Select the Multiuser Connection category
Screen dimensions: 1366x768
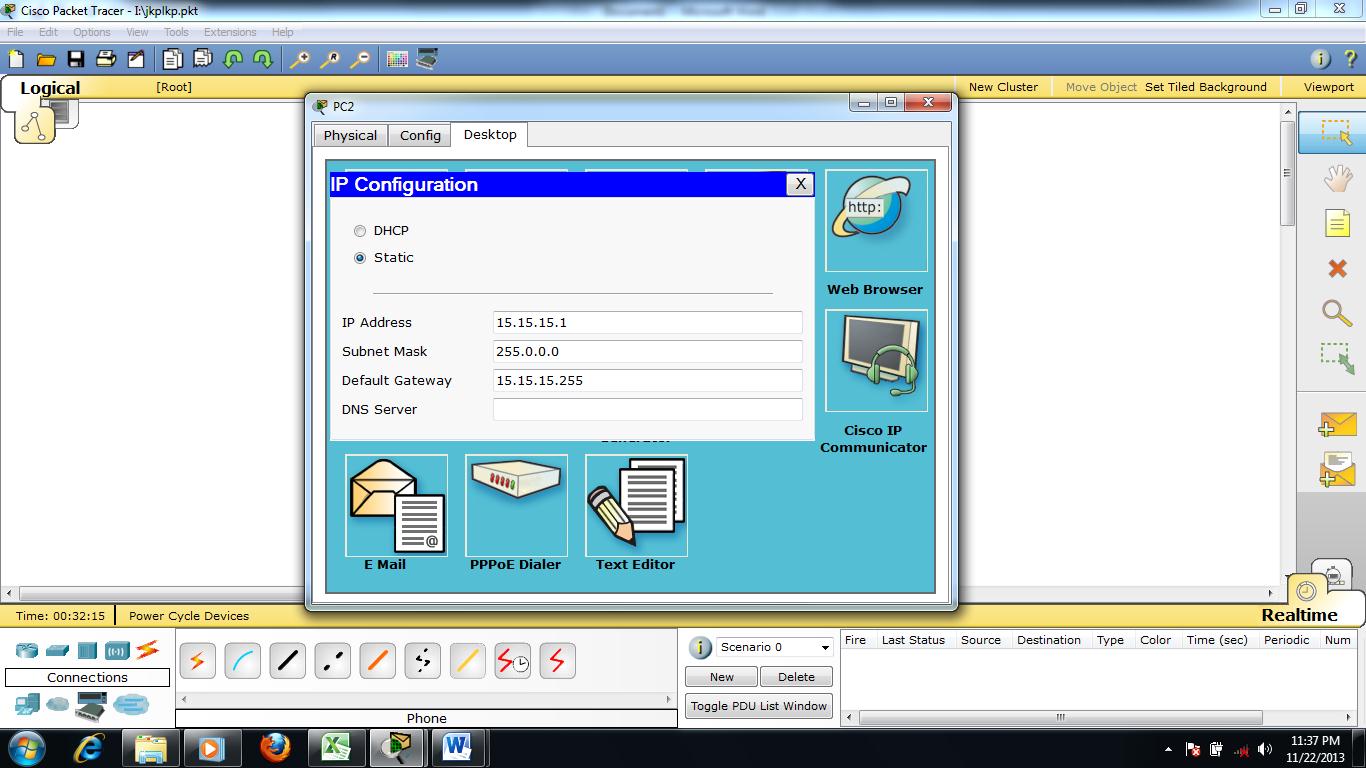(131, 705)
